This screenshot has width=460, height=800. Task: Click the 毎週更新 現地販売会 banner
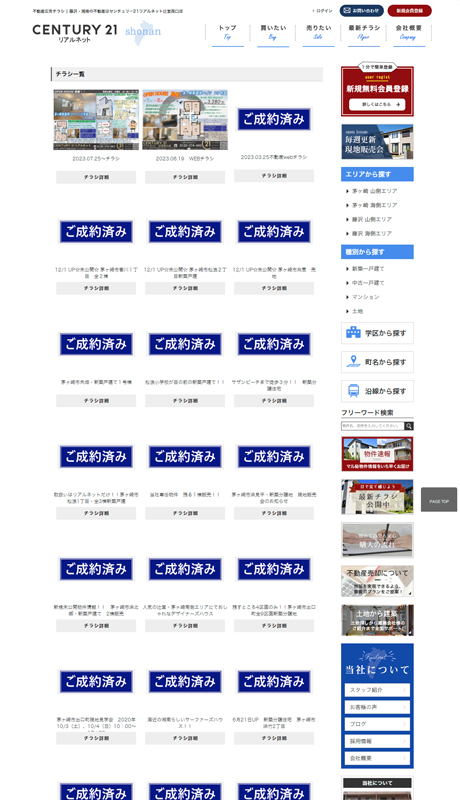(377, 142)
